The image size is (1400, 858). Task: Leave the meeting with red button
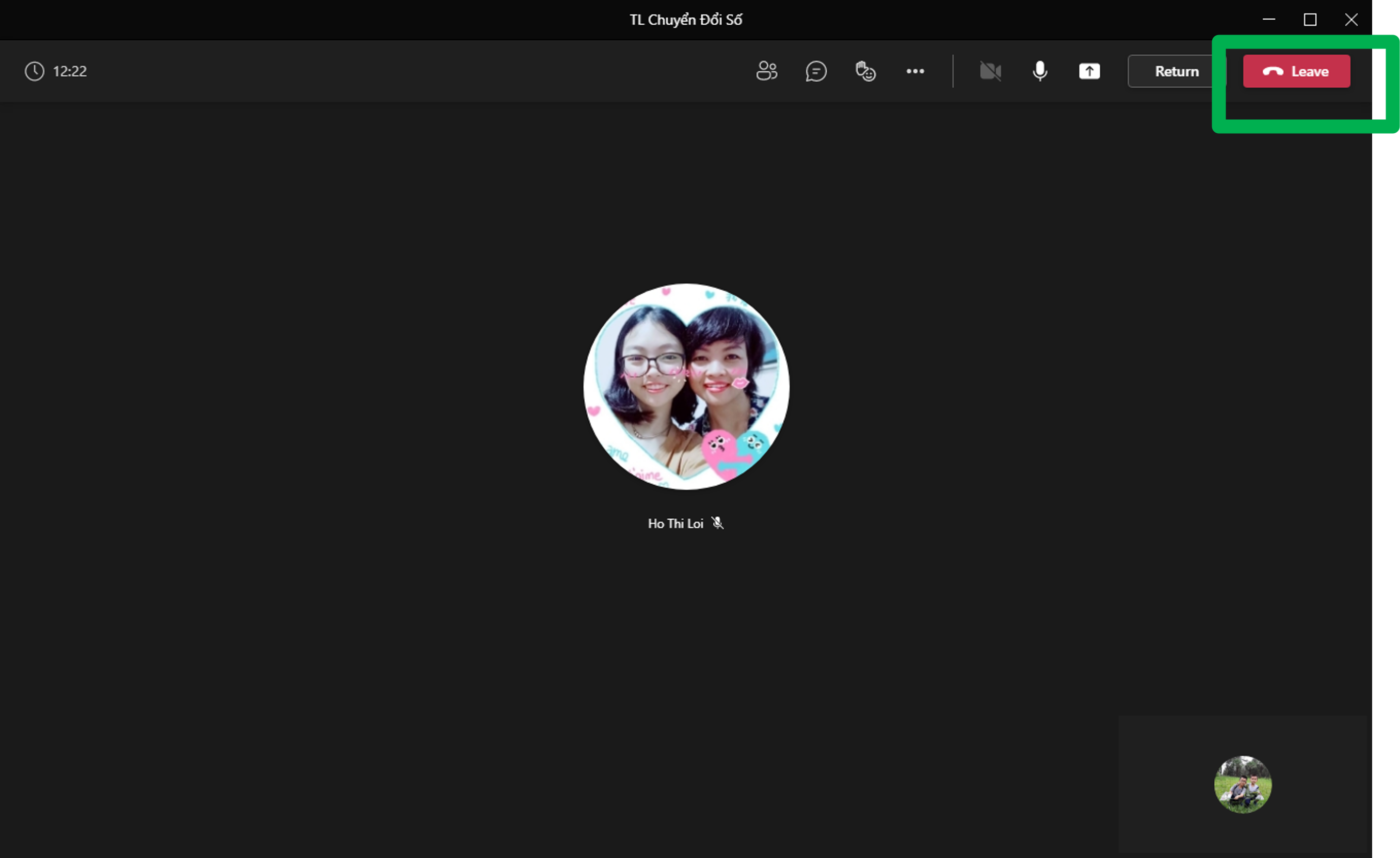point(1296,71)
